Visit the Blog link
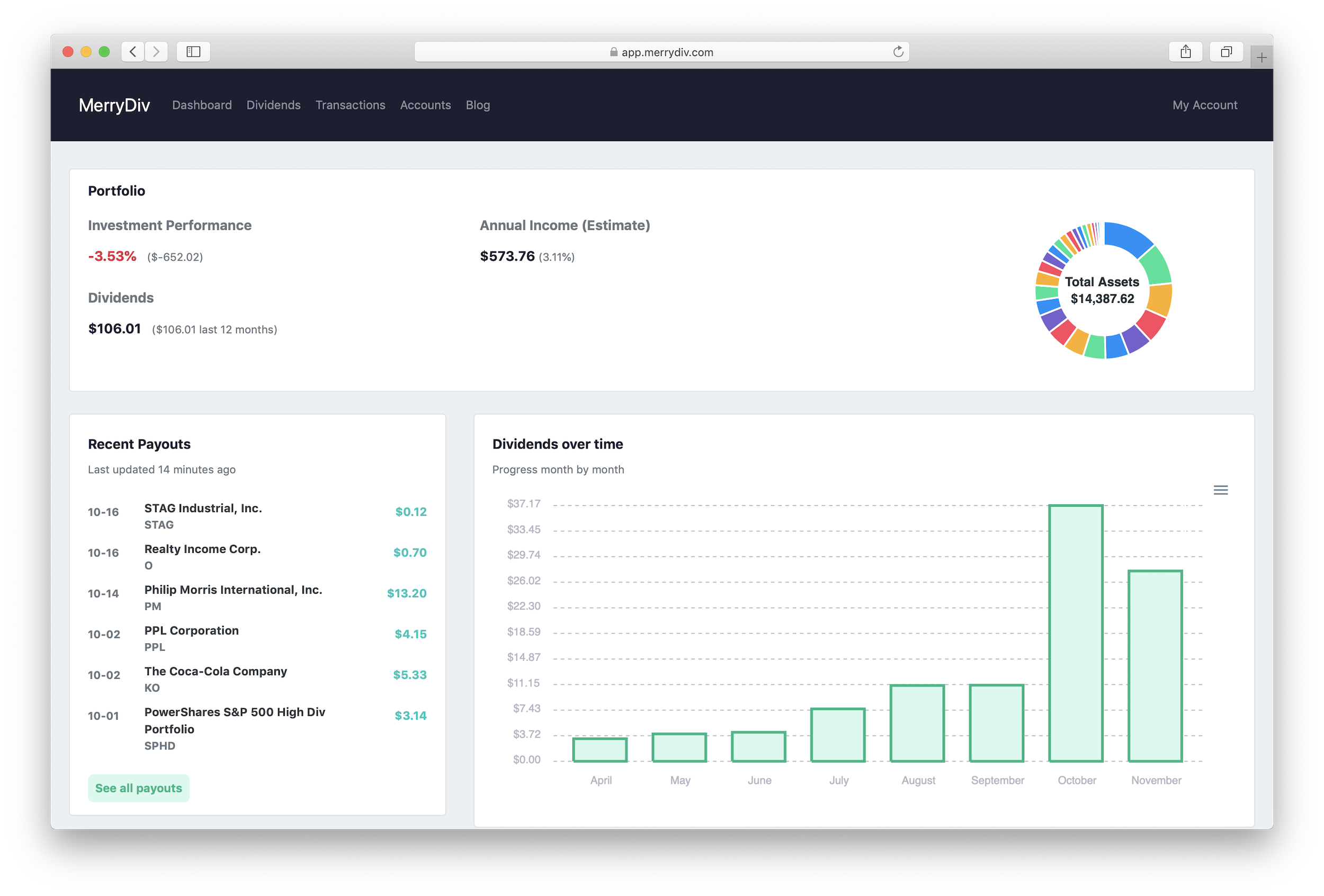The height and width of the screenshot is (896, 1324). coord(477,105)
